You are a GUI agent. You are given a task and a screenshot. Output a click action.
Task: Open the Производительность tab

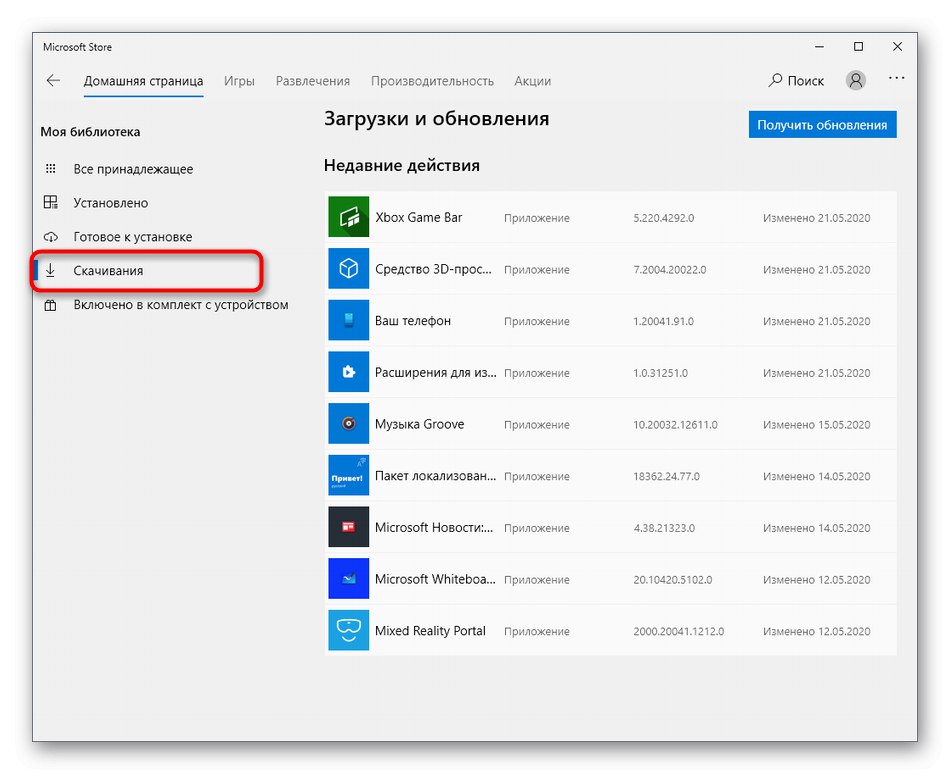(432, 81)
